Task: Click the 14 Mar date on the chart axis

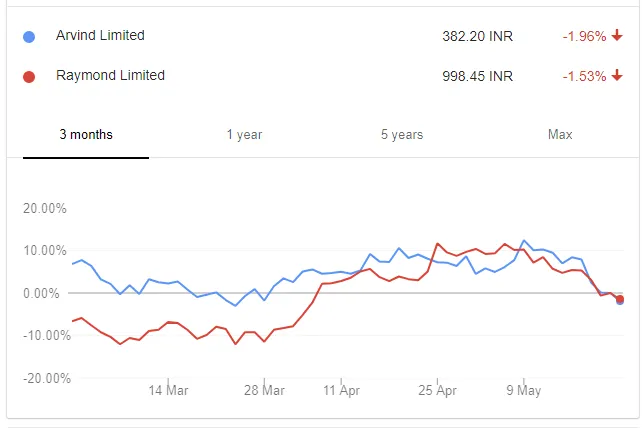Action: pyautogui.click(x=168, y=391)
